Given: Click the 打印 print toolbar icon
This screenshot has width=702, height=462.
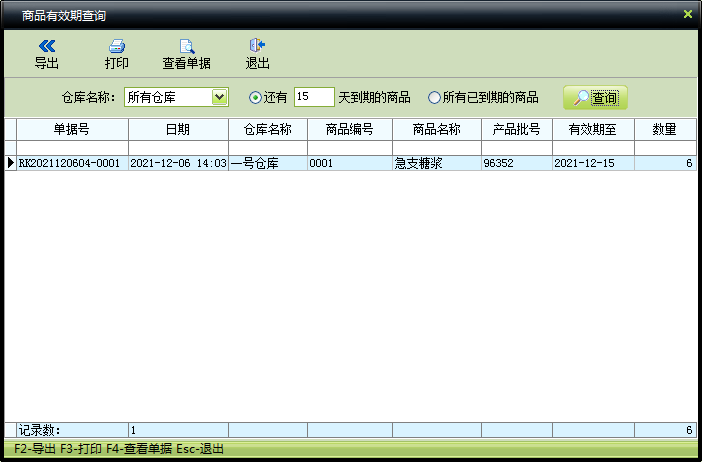Looking at the screenshot, I should coord(117,54).
